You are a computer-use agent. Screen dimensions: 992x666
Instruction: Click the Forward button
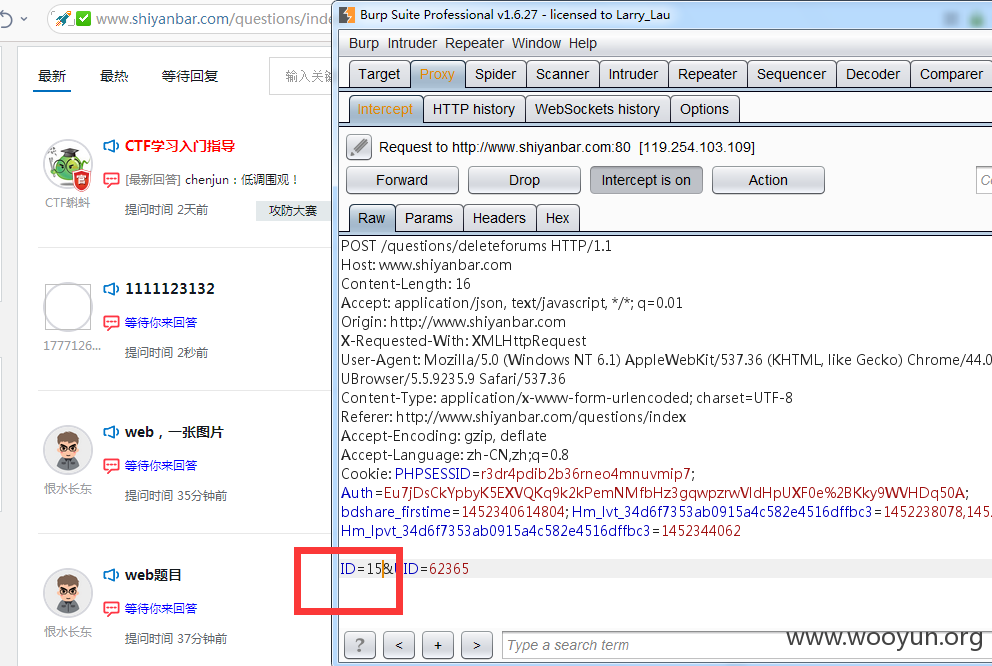(402, 180)
